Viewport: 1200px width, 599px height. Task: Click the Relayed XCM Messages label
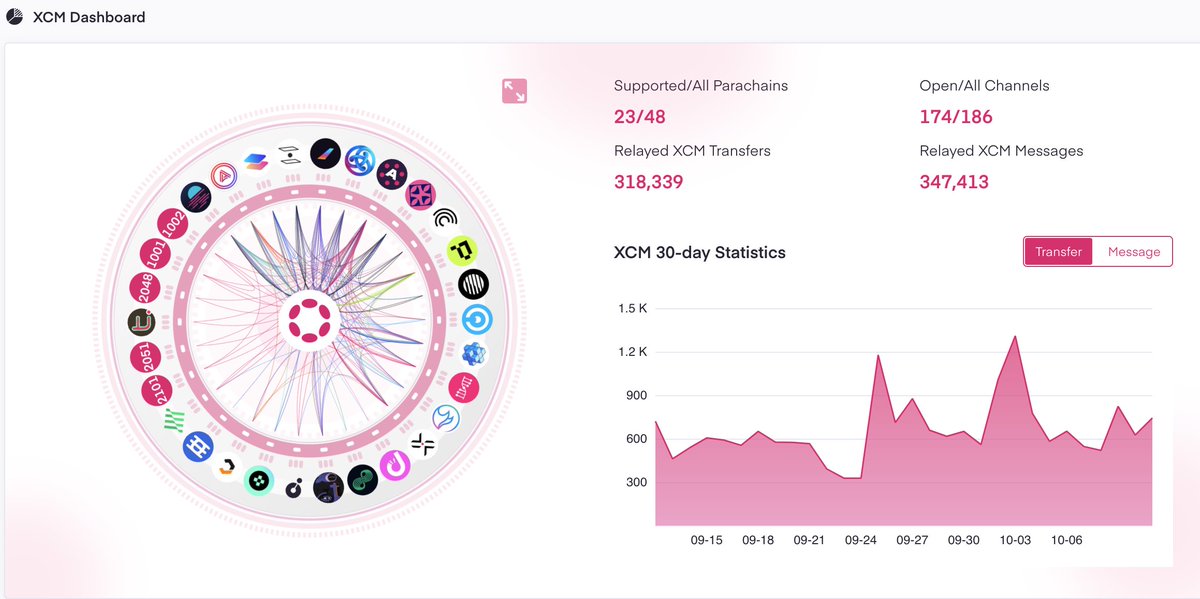[1002, 150]
